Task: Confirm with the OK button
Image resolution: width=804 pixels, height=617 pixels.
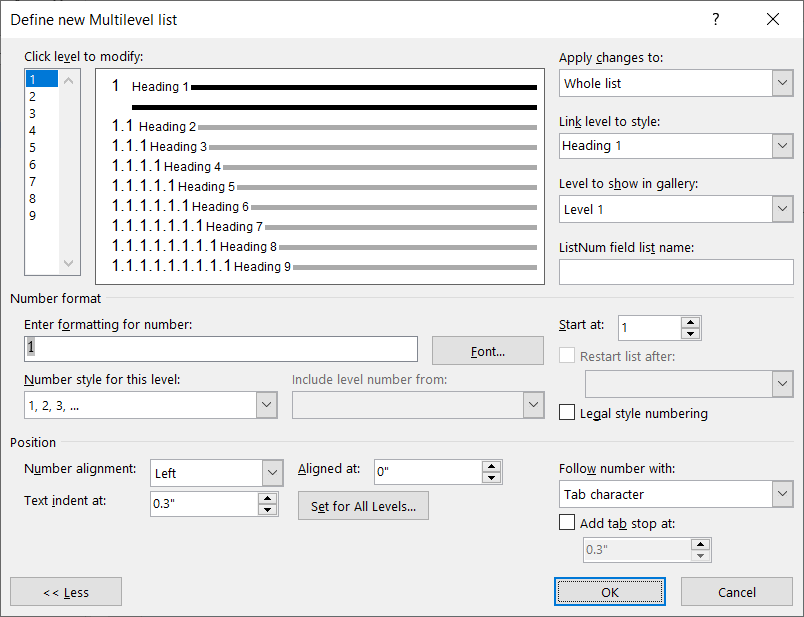Action: (x=610, y=592)
